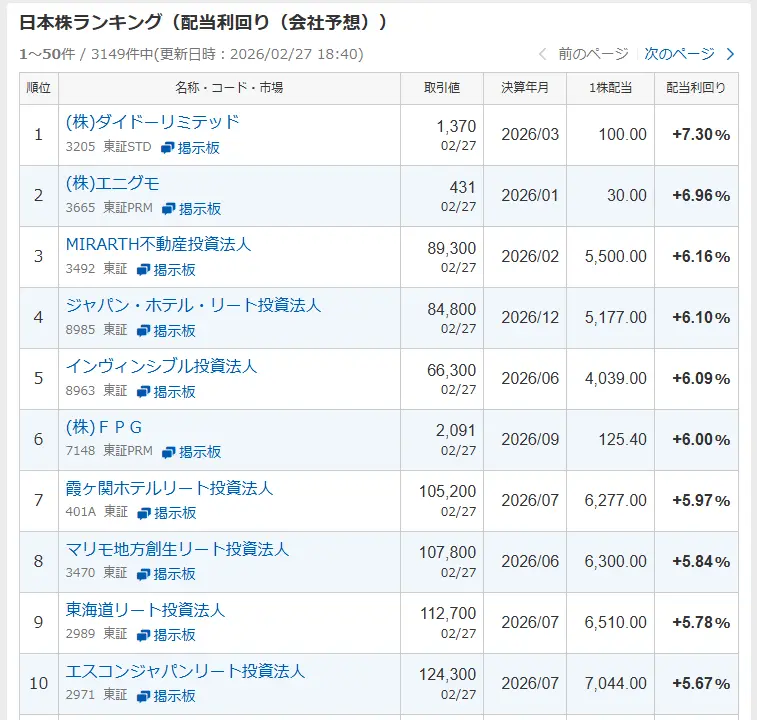Open 東海道リート投資法人 details

point(145,610)
